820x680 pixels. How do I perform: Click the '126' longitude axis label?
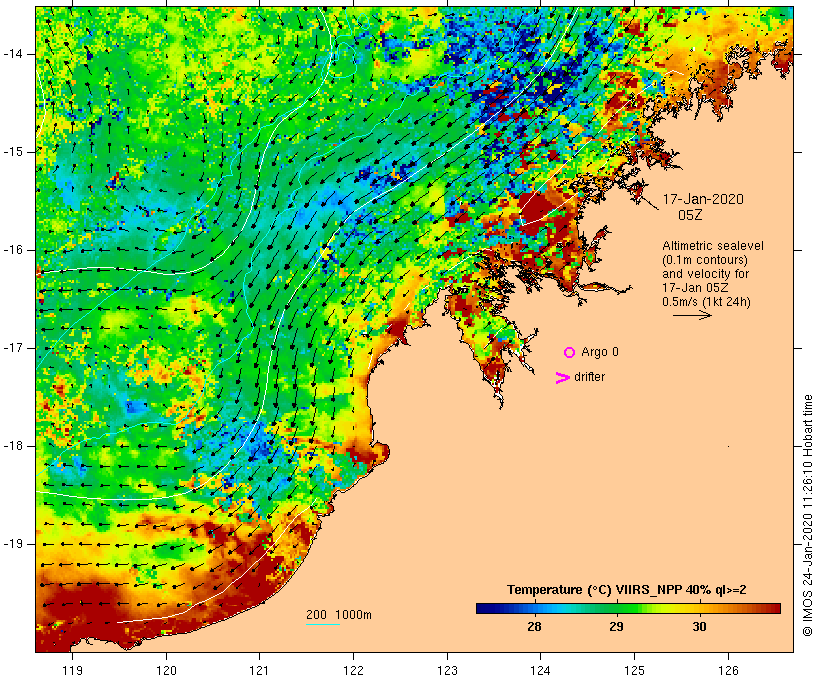point(728,670)
